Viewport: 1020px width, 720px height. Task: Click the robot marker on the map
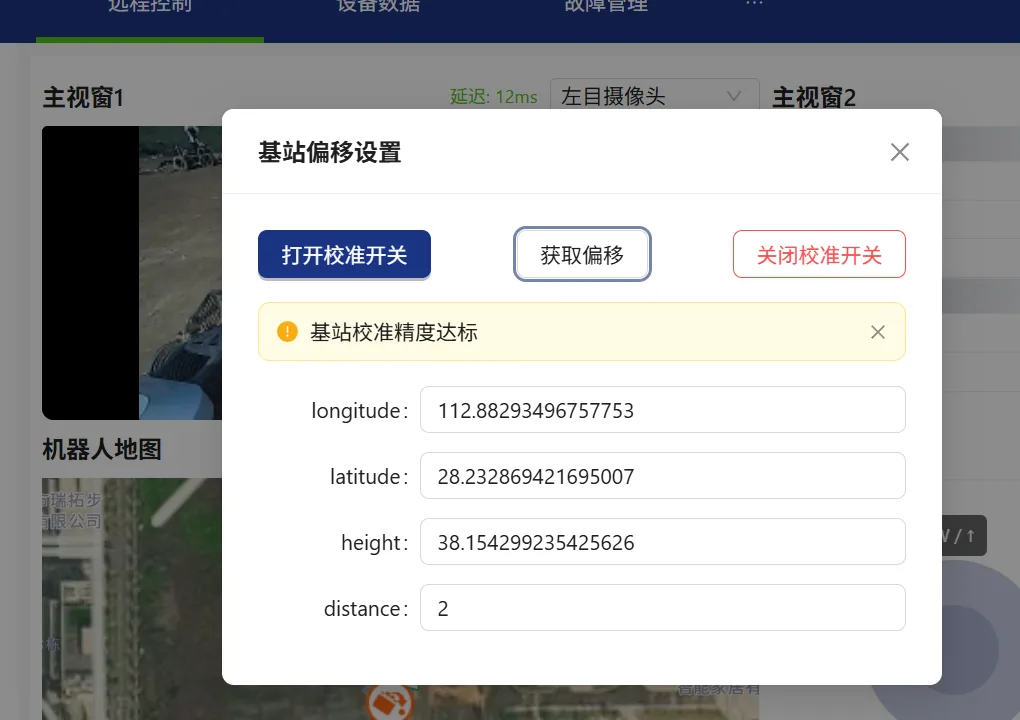pyautogui.click(x=389, y=702)
